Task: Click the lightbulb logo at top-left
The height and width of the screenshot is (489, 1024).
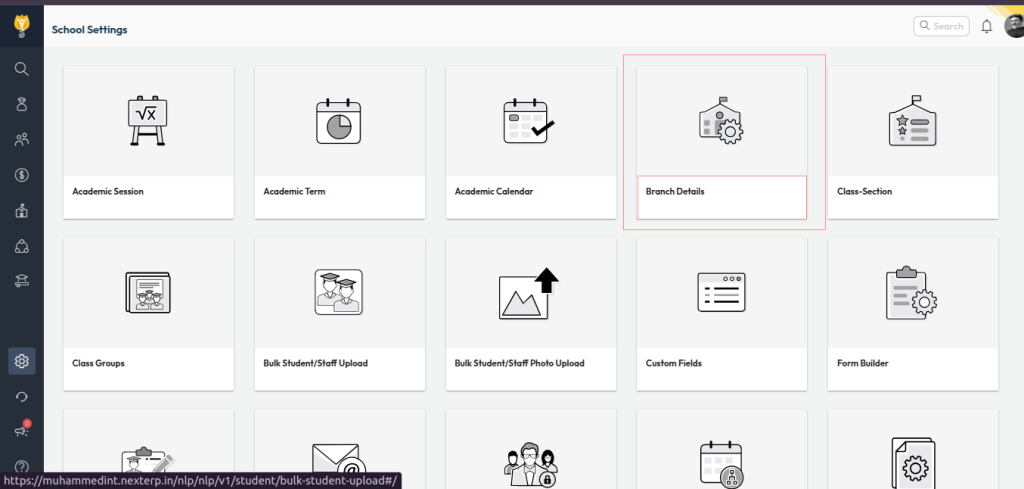Action: coord(21,23)
